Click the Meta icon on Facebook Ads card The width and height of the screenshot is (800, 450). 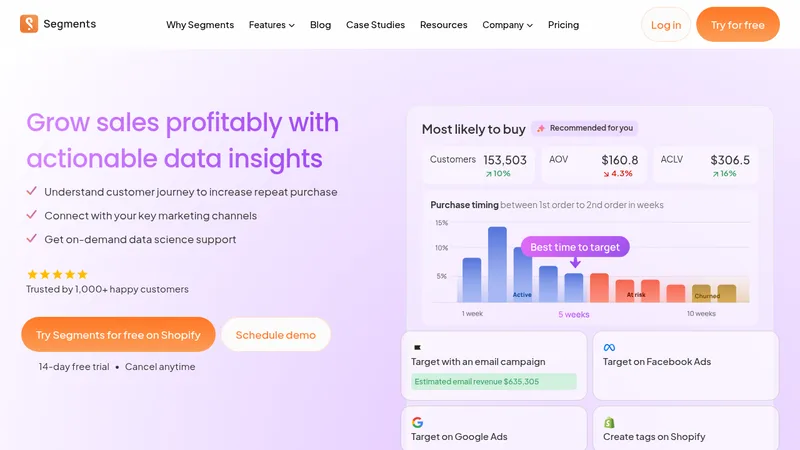coord(609,347)
